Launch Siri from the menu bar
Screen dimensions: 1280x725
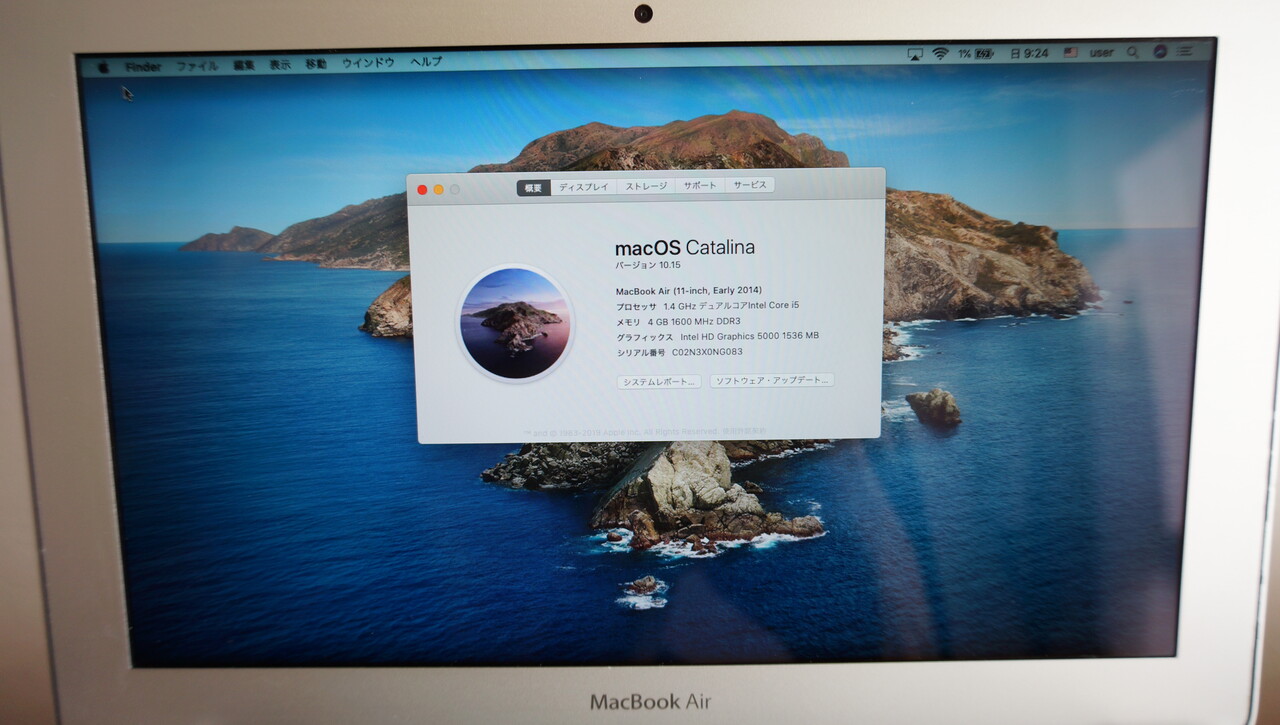click(x=1160, y=51)
